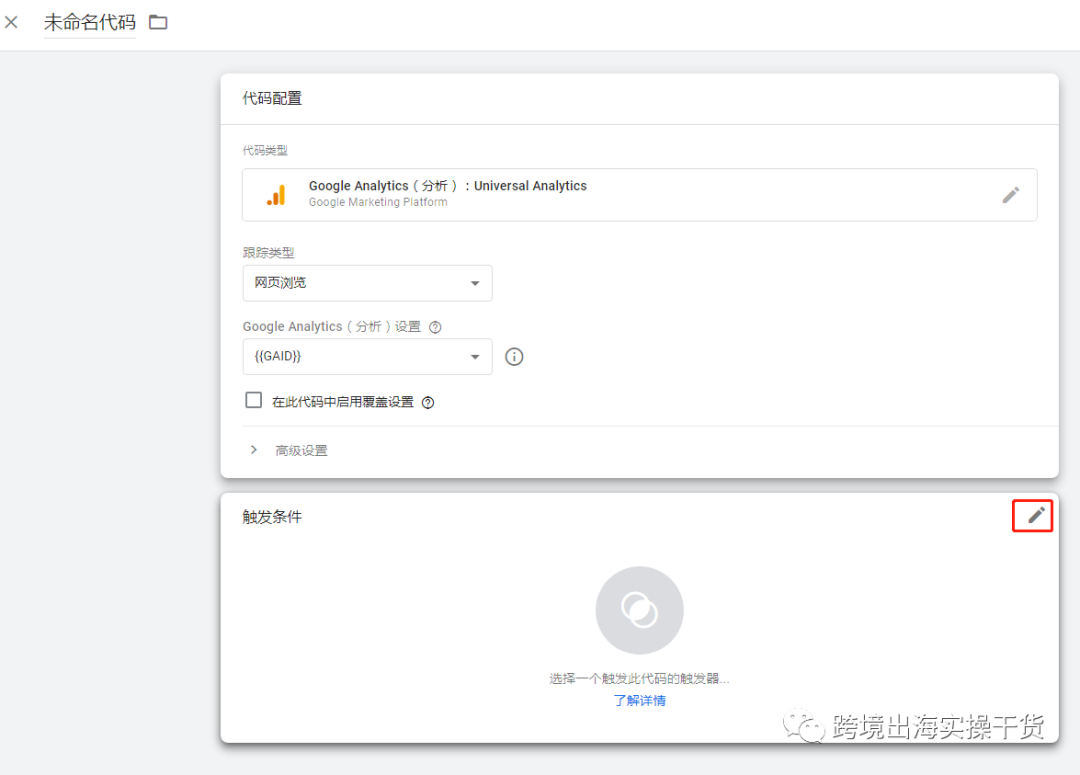Click the 选择一个触发此代码的触发器 placeholder text
1080x775 pixels.
tap(639, 678)
